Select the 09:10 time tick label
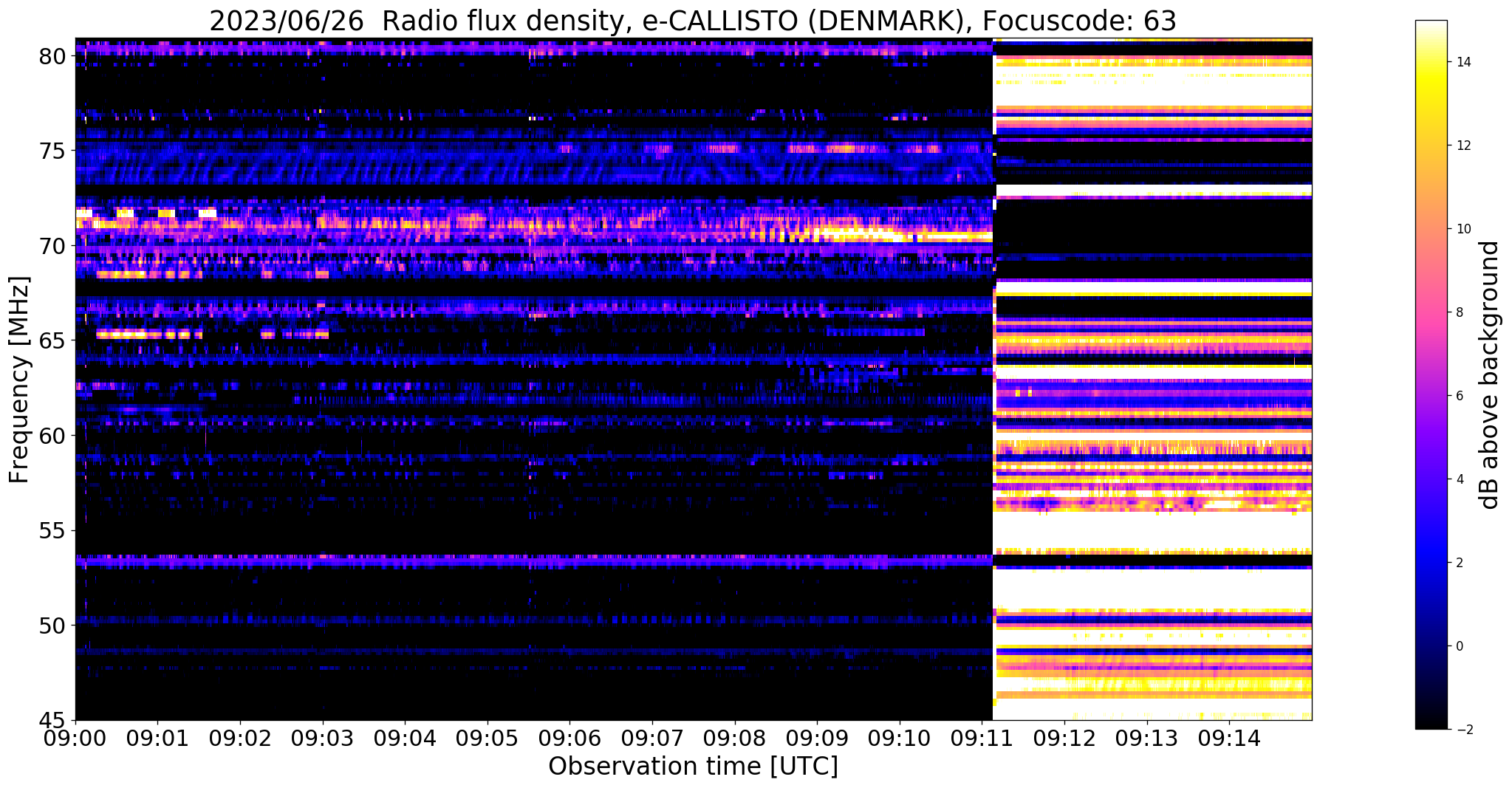The width and height of the screenshot is (1512, 788). pyautogui.click(x=900, y=737)
